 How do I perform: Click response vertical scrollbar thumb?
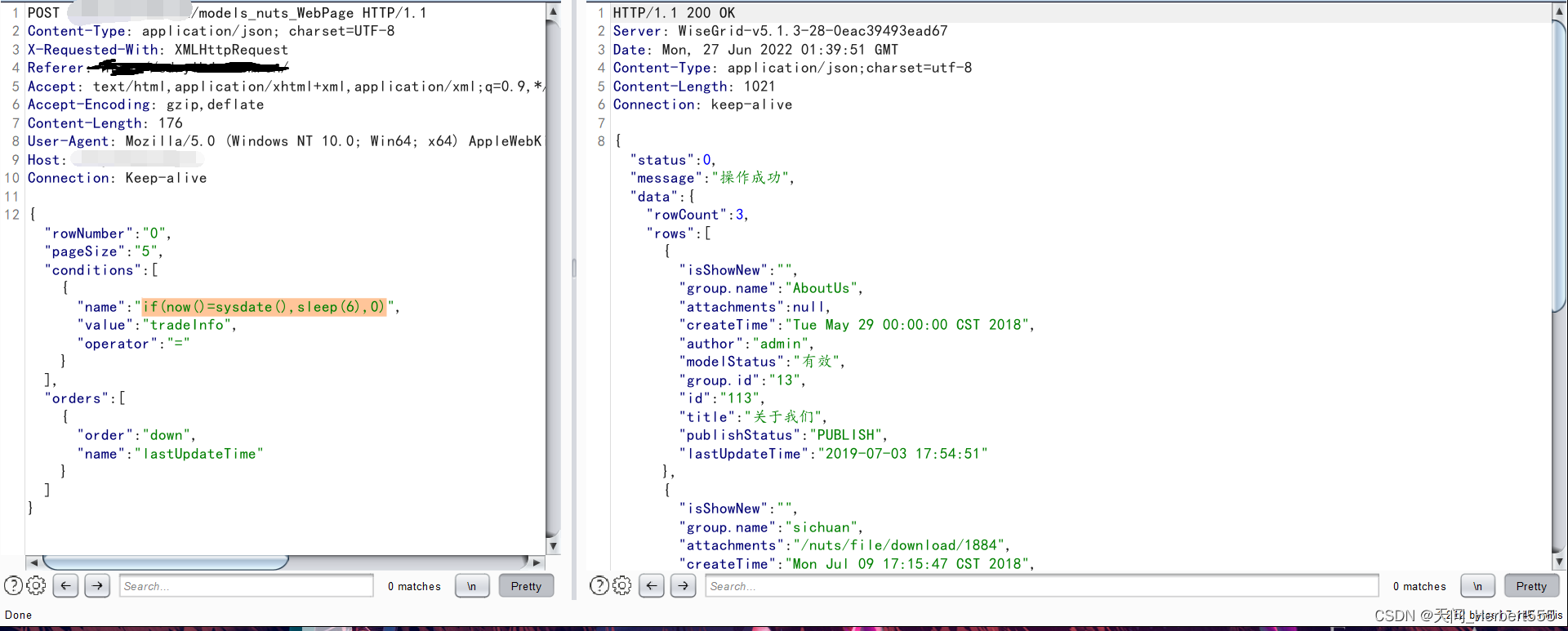(1559, 166)
